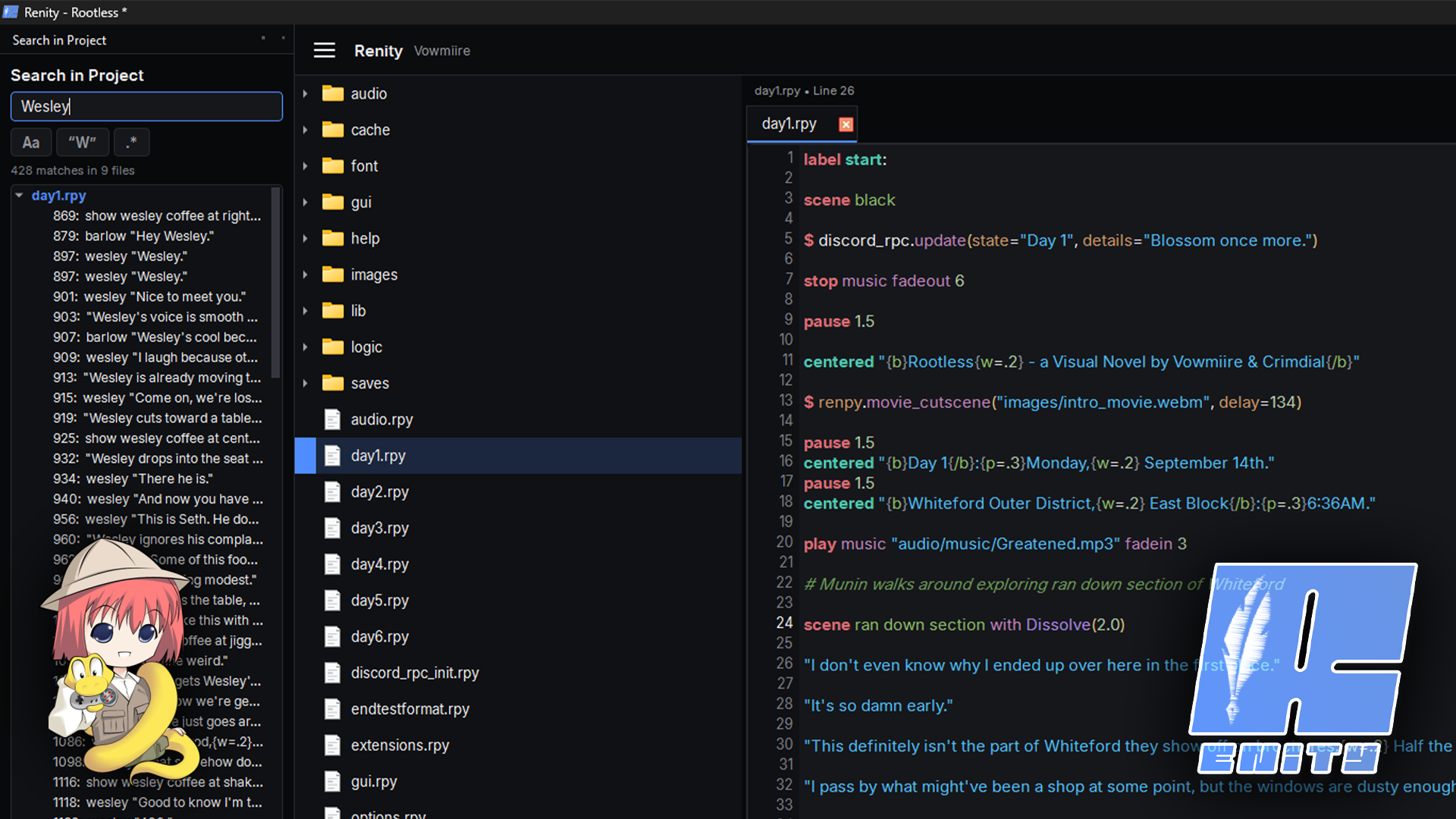Click the Vowmiire label in header

pyautogui.click(x=442, y=51)
